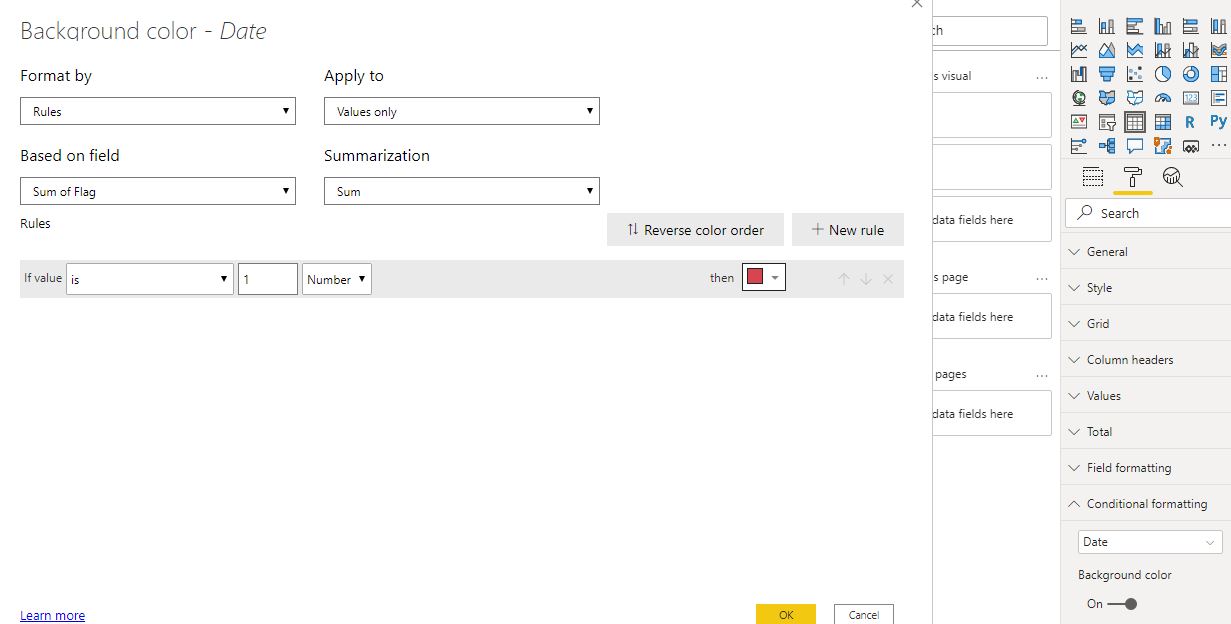The width and height of the screenshot is (1231, 624).
Task: Open the red rule color picker
Action: tap(764, 277)
